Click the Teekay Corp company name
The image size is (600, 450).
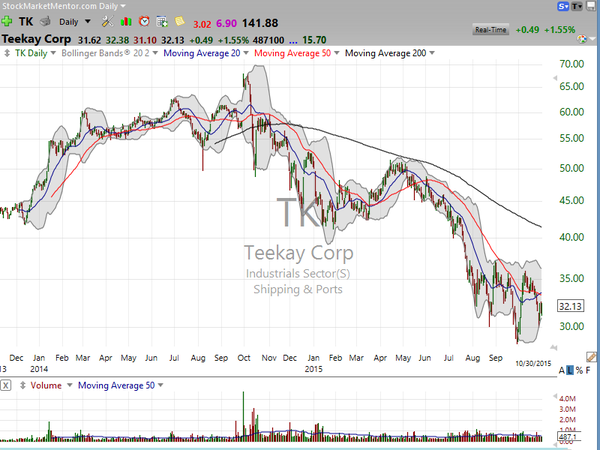point(36,39)
